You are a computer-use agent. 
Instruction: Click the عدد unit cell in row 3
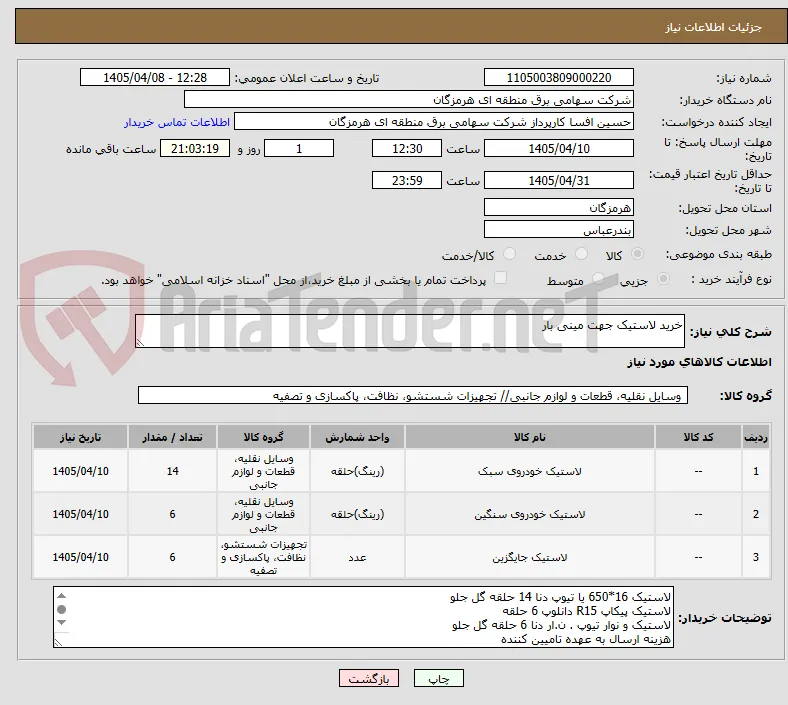click(x=357, y=557)
